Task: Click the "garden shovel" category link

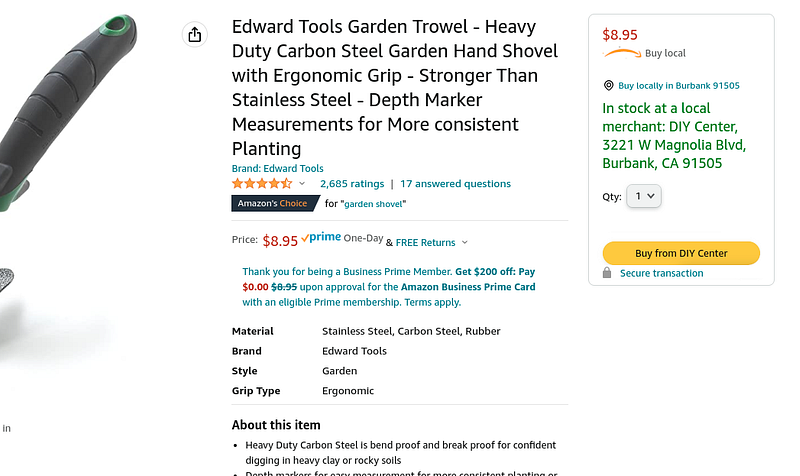Action: (x=374, y=204)
